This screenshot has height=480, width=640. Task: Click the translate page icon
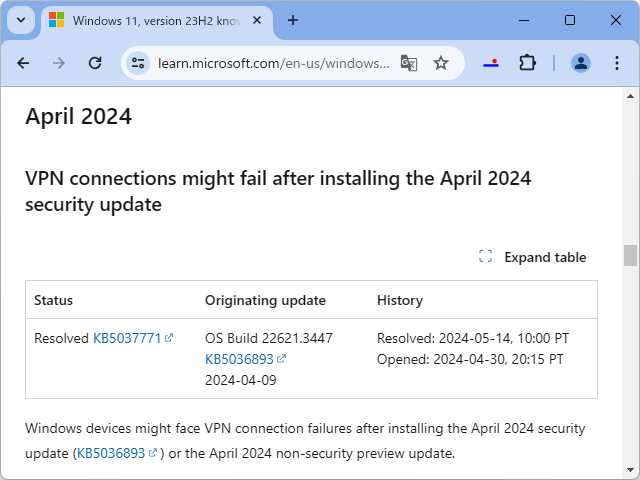[x=409, y=63]
